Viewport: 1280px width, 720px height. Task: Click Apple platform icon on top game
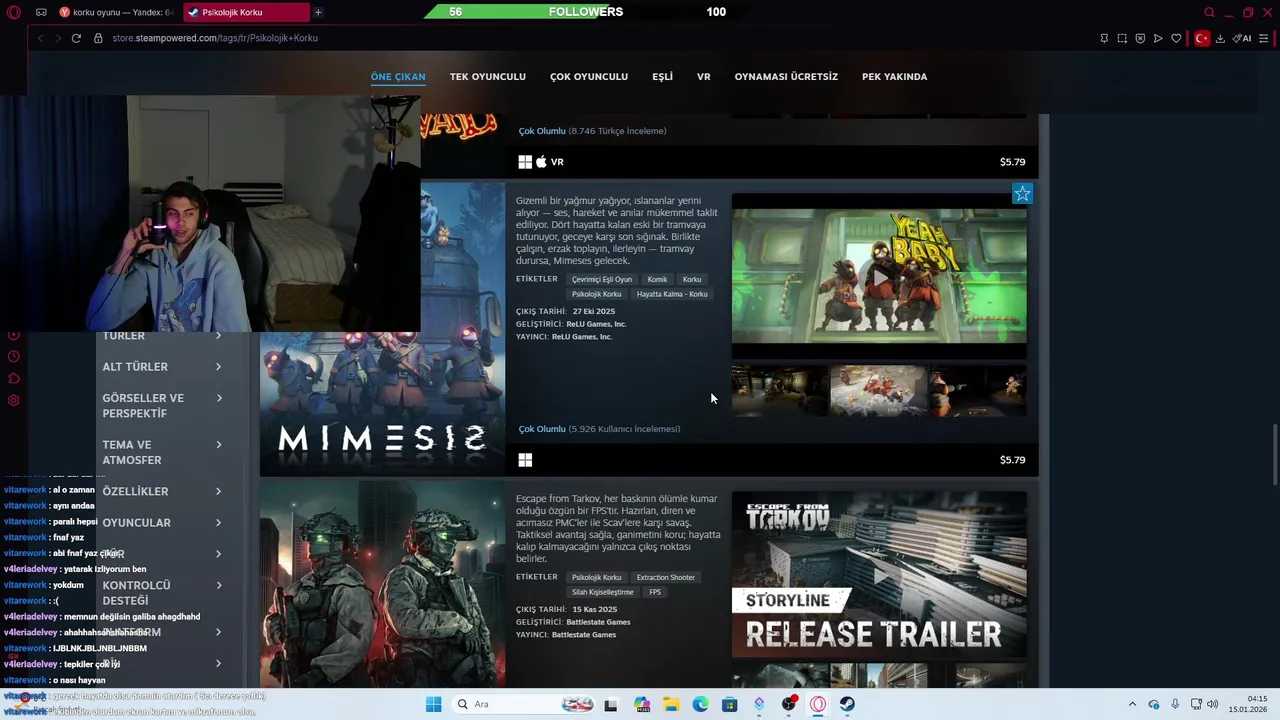[x=541, y=162]
